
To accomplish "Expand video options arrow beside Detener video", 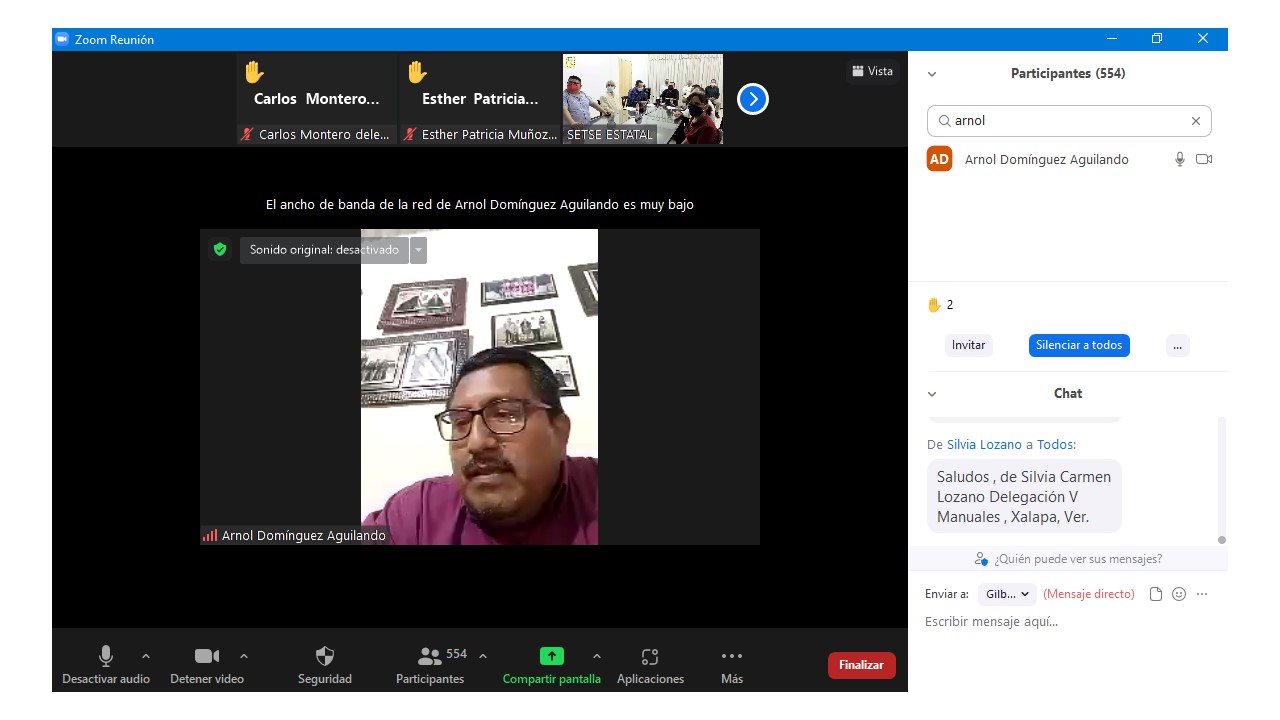I will (x=244, y=656).
